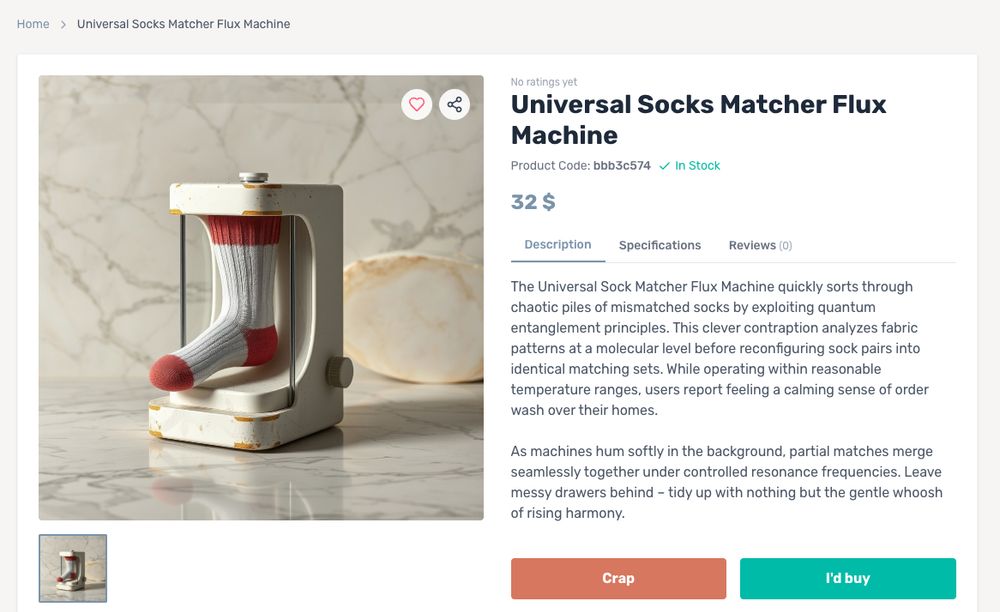Viewport: 1000px width, 612px height.
Task: Click the Crap rejection button
Action: click(618, 578)
